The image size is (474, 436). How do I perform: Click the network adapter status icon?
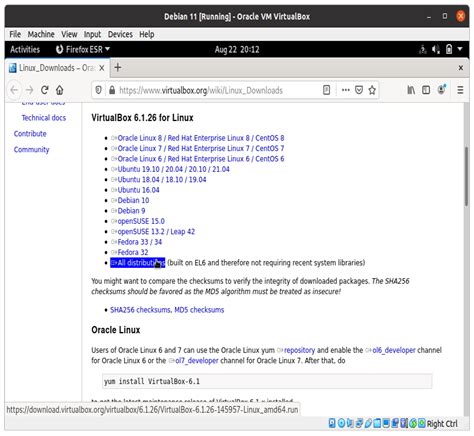point(359,423)
